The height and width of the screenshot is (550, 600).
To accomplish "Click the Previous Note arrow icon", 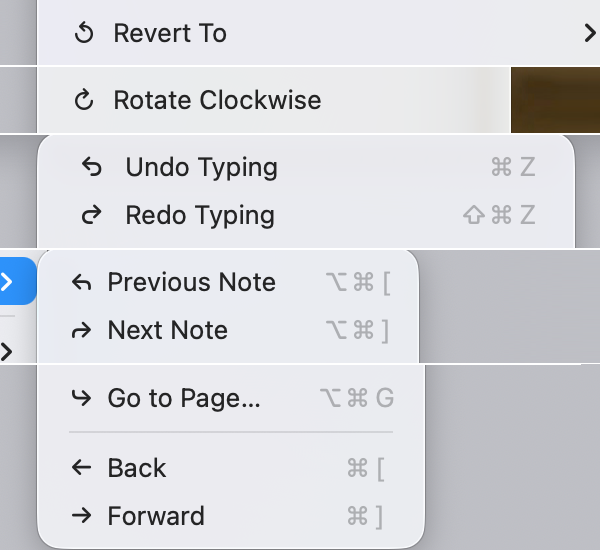I will point(81,283).
